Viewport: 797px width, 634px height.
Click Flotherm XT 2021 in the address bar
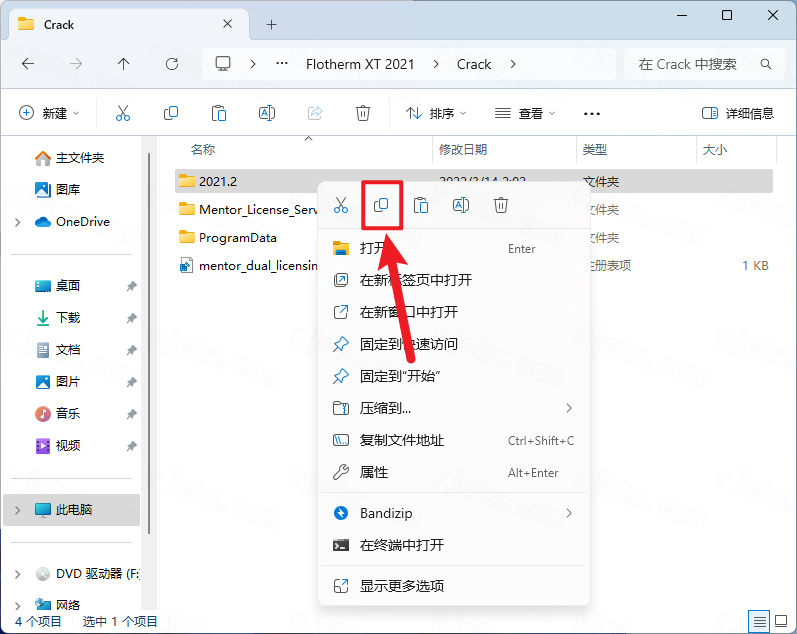coord(360,64)
